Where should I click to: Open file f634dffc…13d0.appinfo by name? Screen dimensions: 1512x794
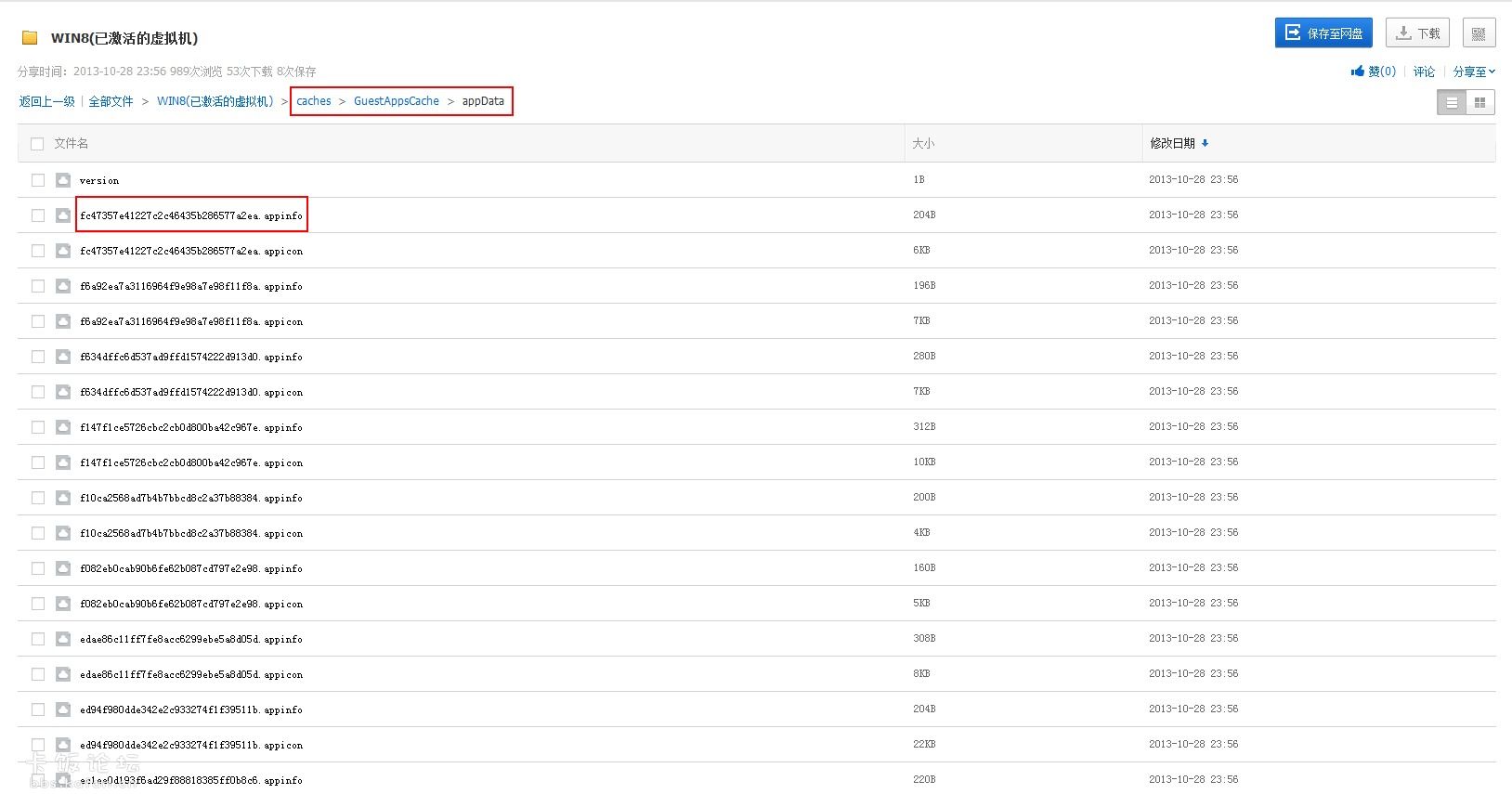tap(191, 357)
